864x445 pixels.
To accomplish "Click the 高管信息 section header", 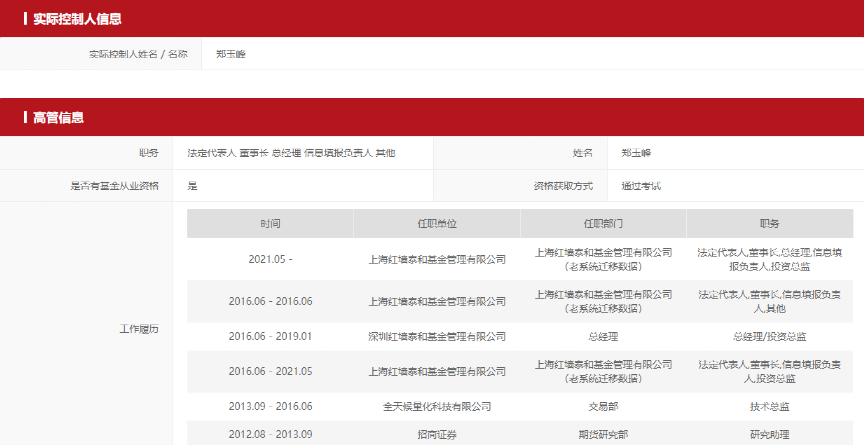I will [x=58, y=118].
